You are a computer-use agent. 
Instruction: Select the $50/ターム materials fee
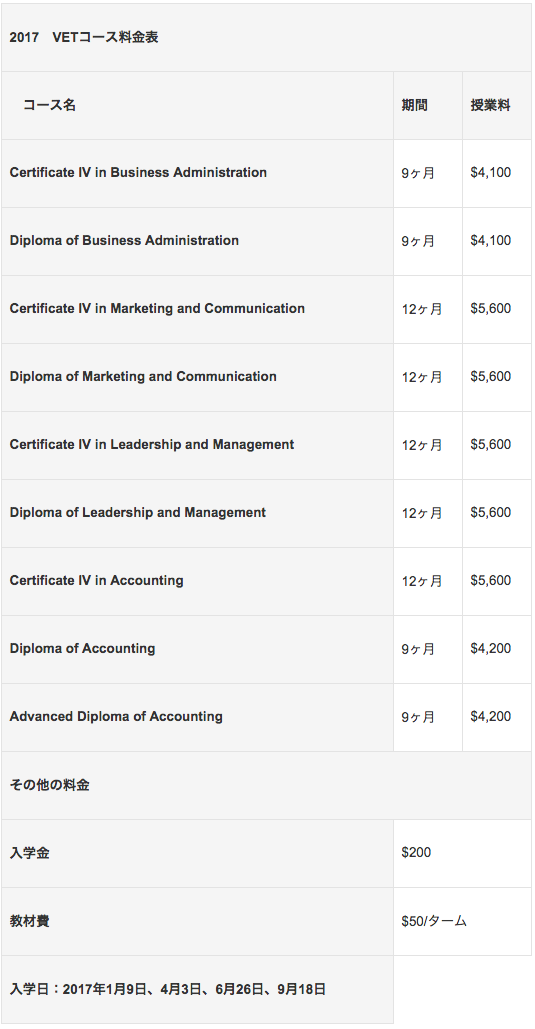pos(434,921)
